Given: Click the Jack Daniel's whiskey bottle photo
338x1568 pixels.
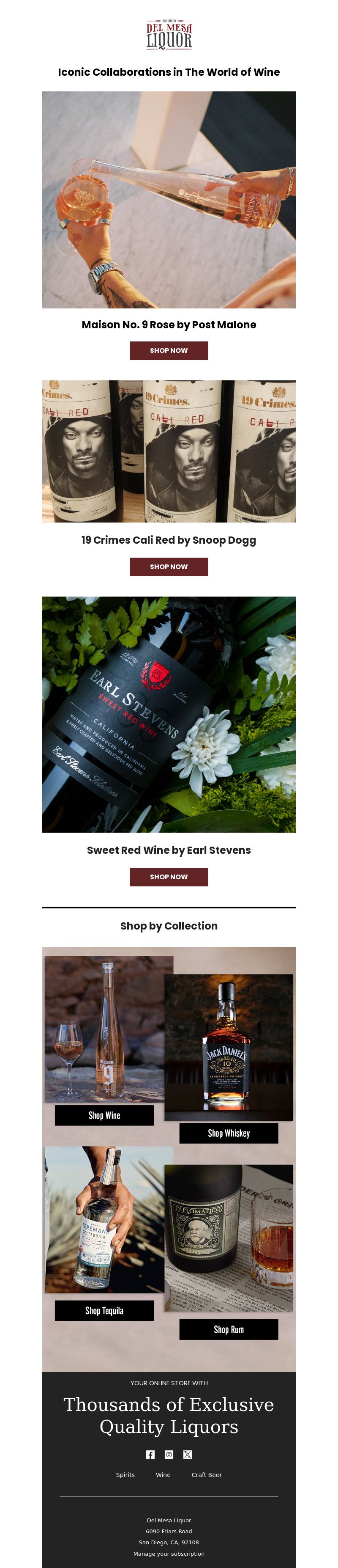Looking at the screenshot, I should coord(229,1047).
